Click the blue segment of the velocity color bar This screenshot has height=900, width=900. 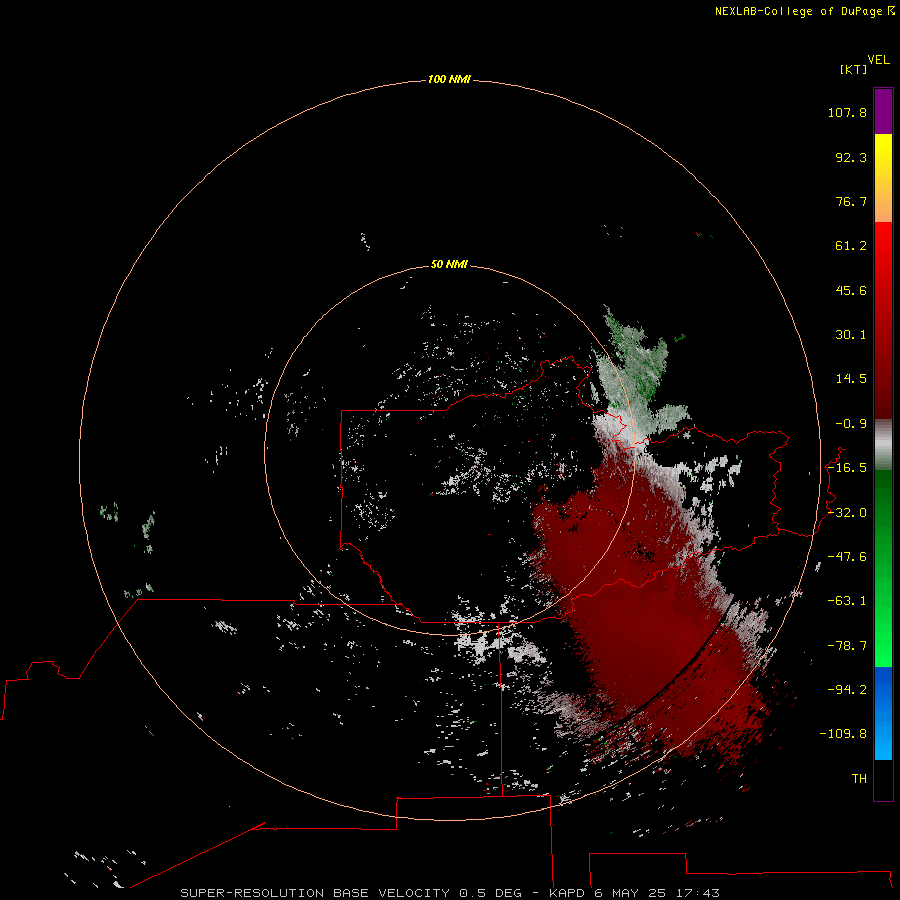pos(883,713)
